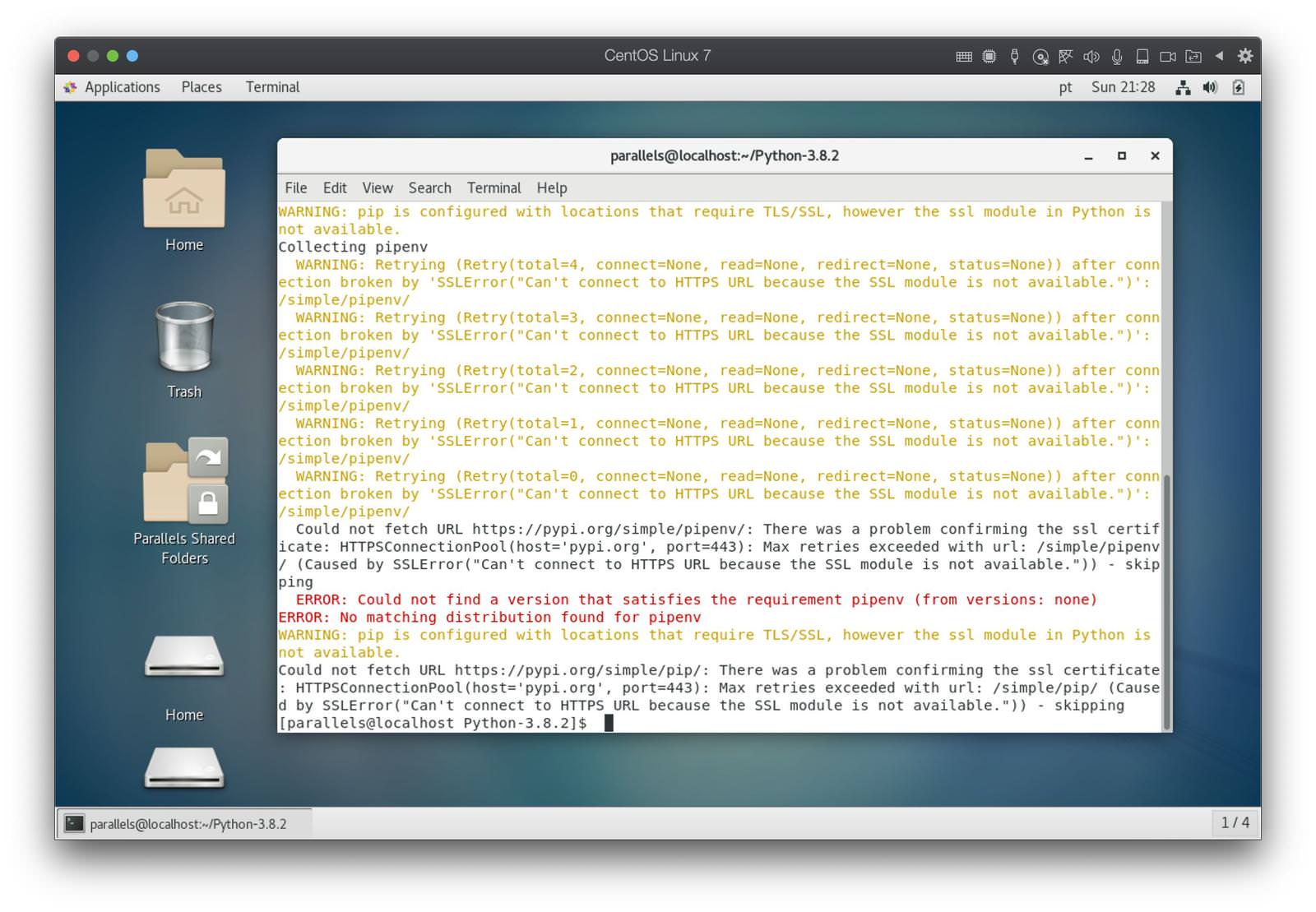Image resolution: width=1316 pixels, height=912 pixels.
Task: Open the terminal's Edit menu
Action: click(335, 188)
